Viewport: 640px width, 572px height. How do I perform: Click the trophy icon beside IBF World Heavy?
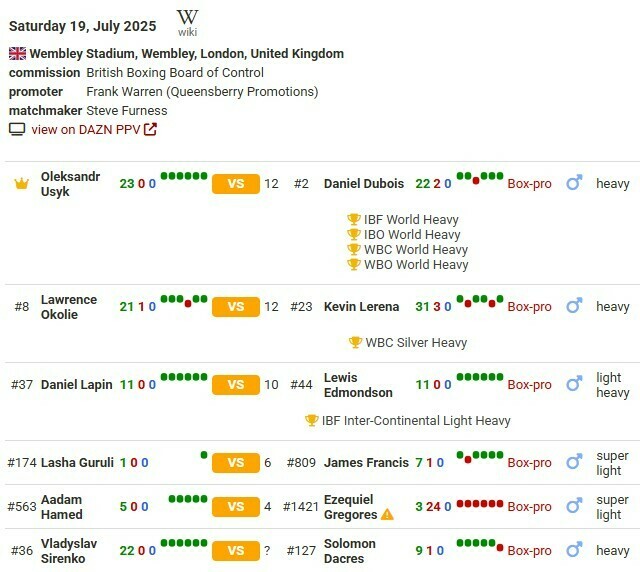click(354, 220)
